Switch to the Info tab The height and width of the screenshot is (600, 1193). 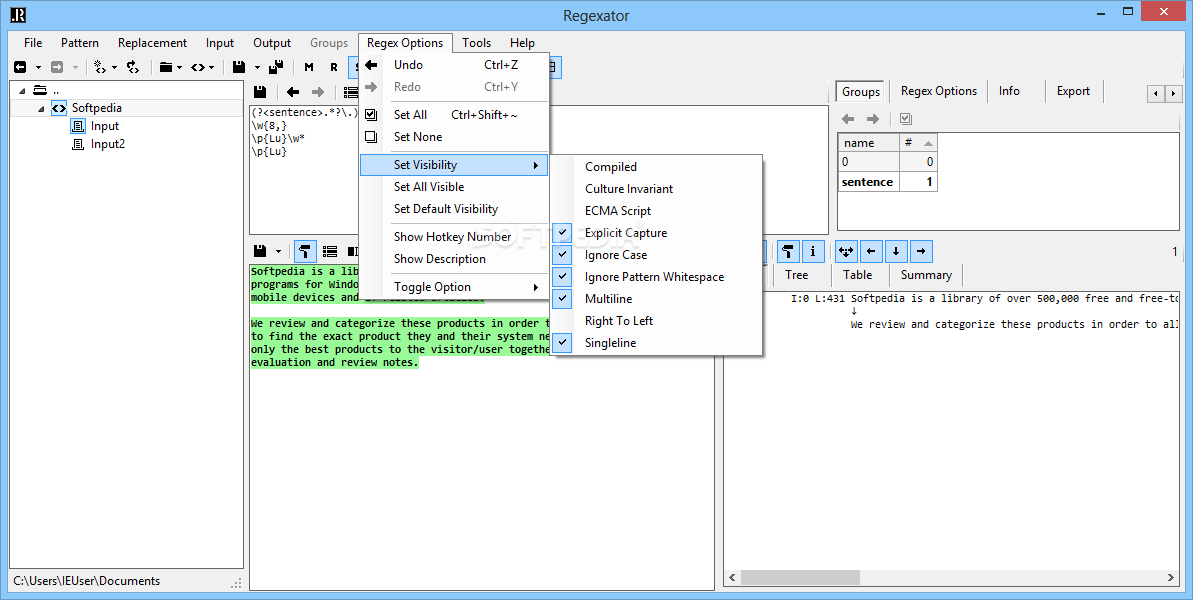tap(1009, 91)
